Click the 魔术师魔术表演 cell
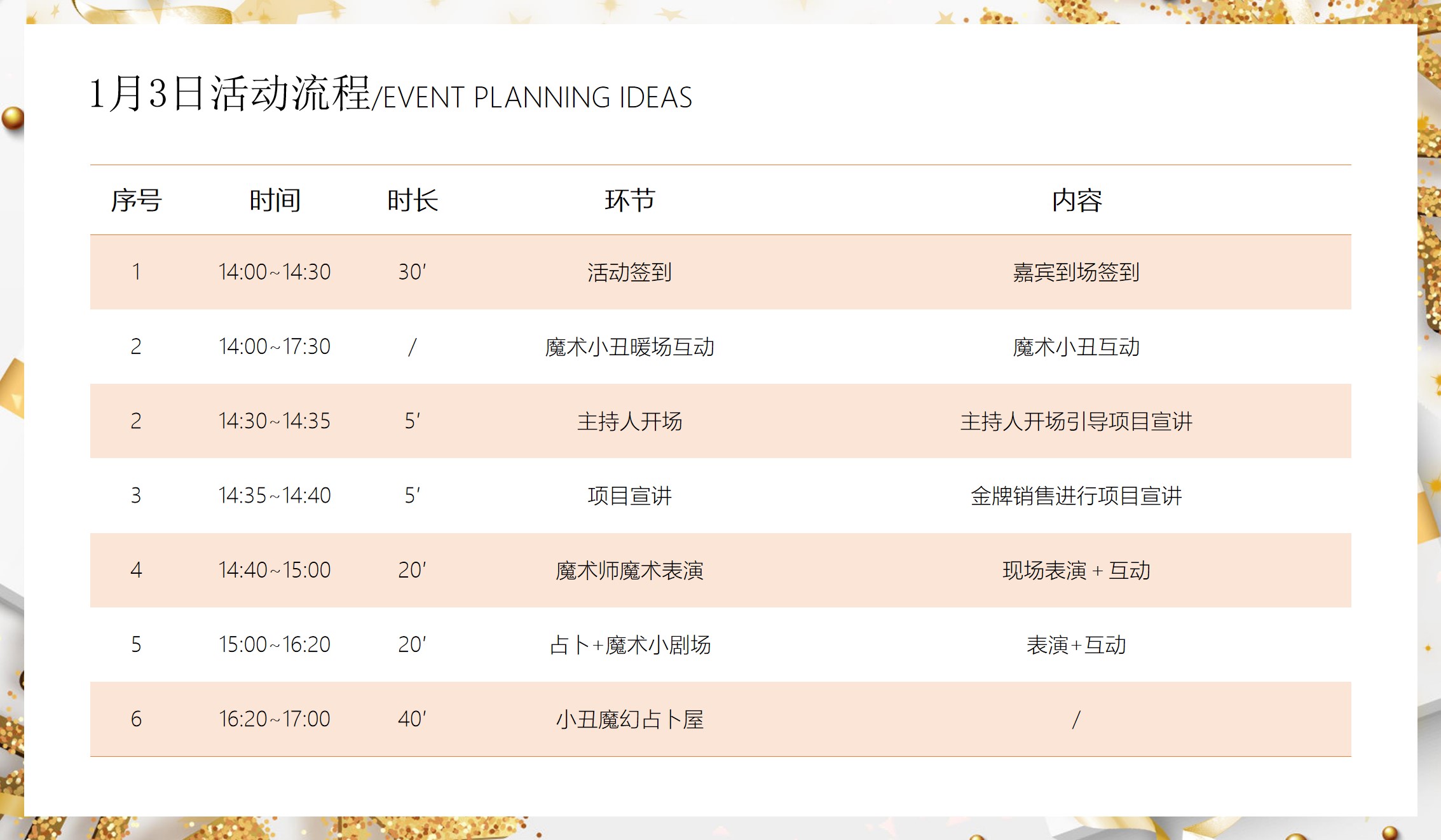 (629, 570)
